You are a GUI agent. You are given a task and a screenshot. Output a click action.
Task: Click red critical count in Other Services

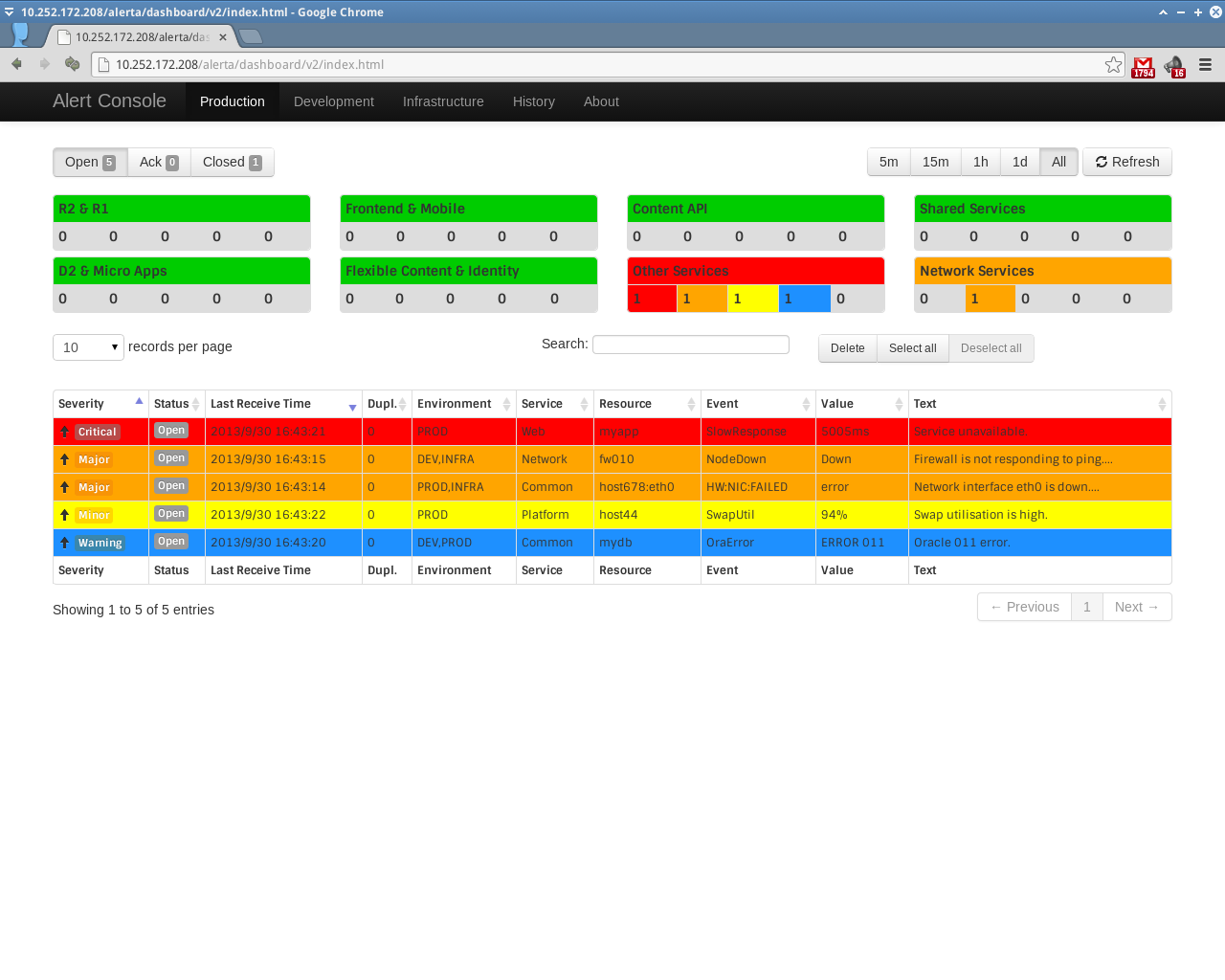[x=653, y=299]
